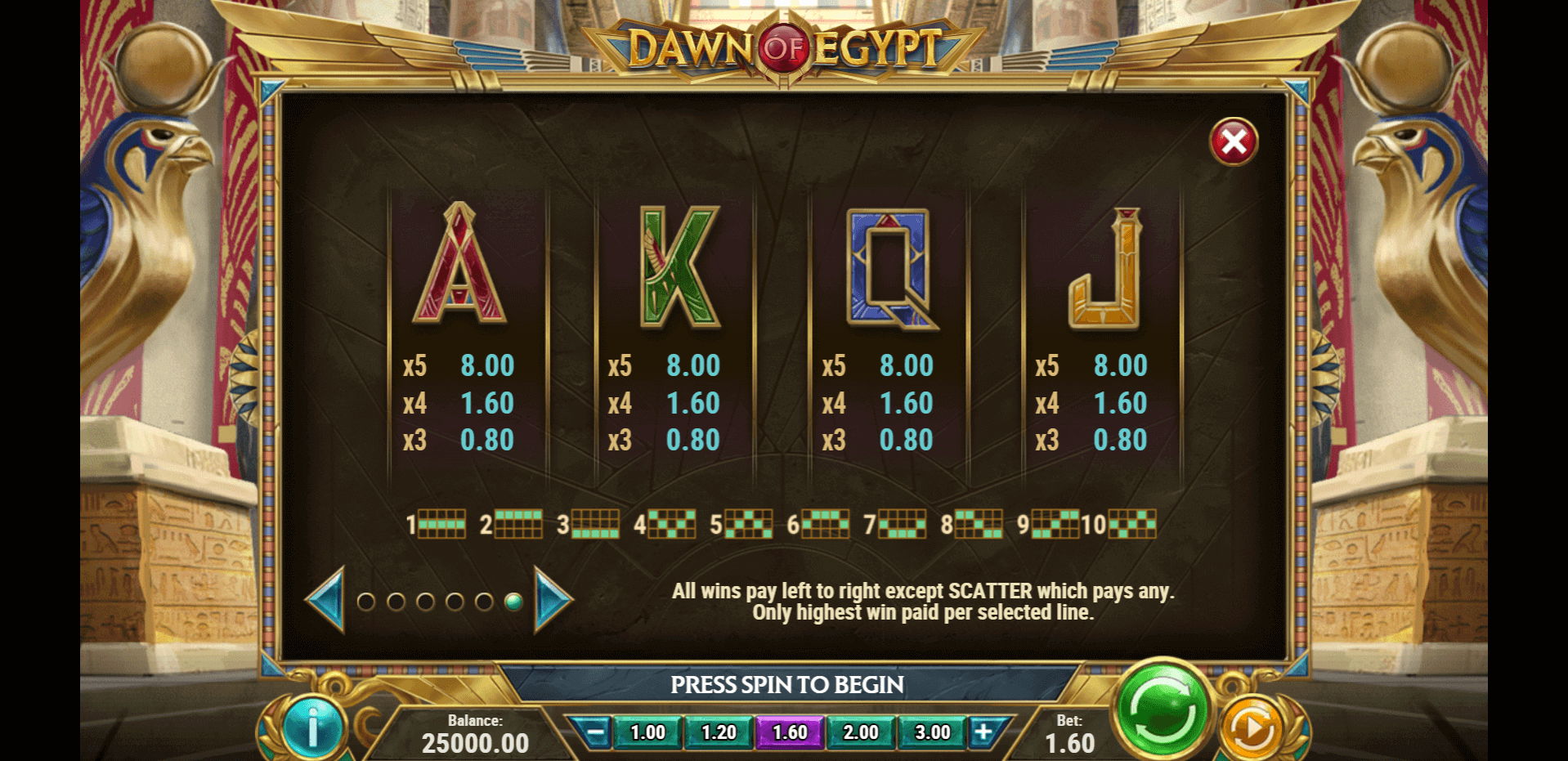Click payline 1 pattern icon
1568x761 pixels.
pos(442,524)
